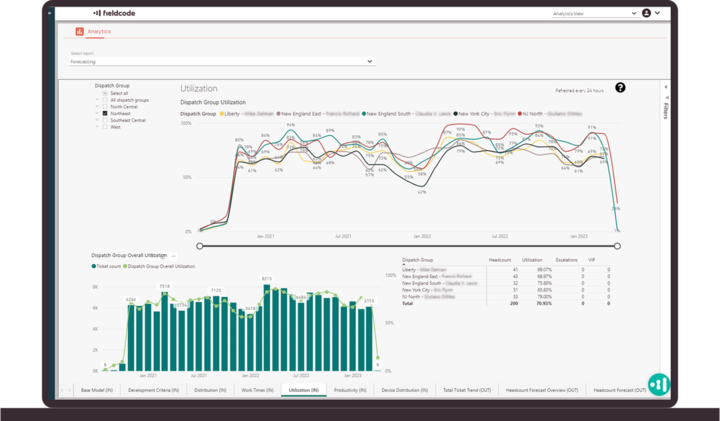Check the Select all checkbox

105,93
